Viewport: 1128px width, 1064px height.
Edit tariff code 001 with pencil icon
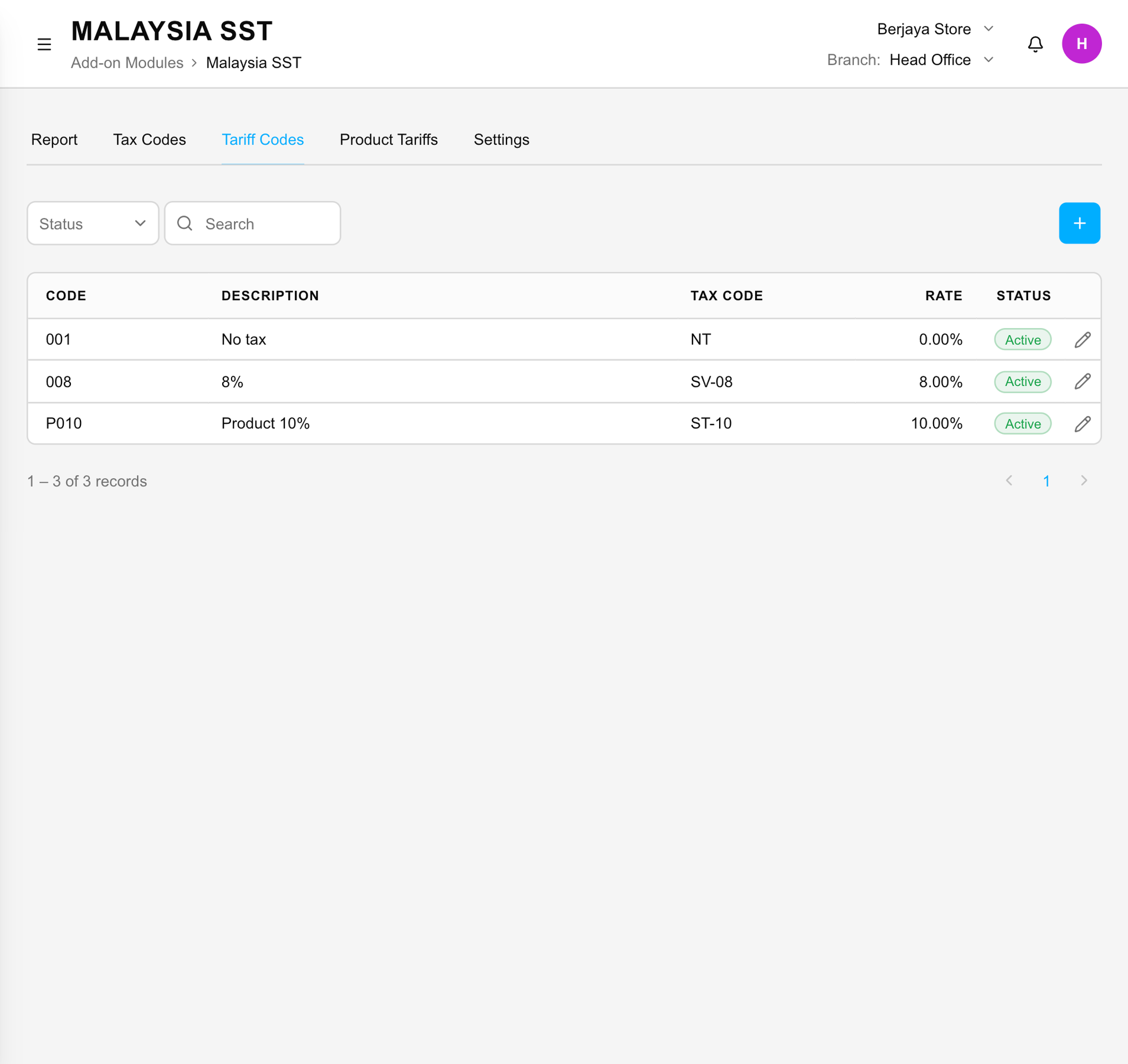(x=1082, y=339)
